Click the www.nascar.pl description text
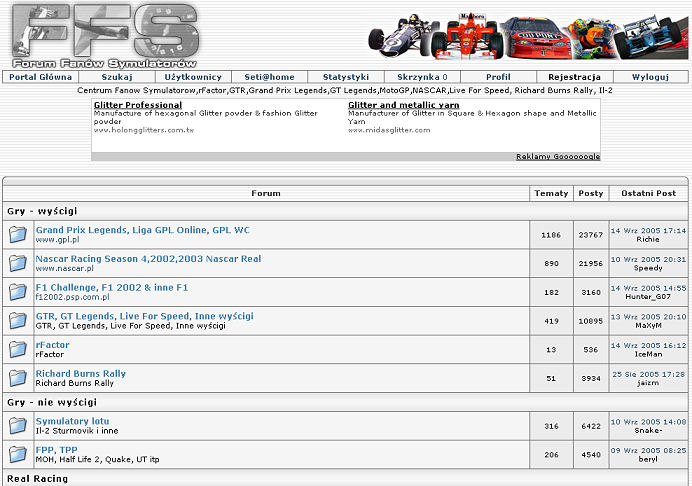Viewport: 692px width, 486px height. (x=64, y=268)
